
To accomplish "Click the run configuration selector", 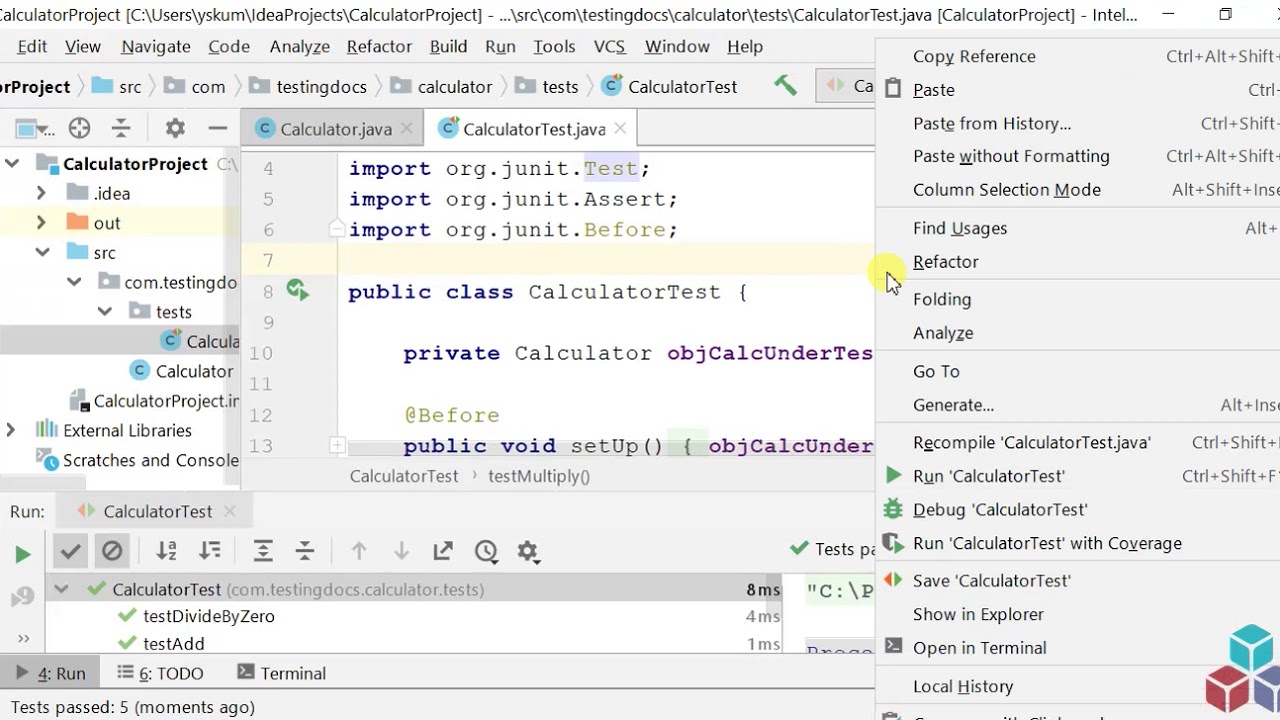I will tap(847, 86).
